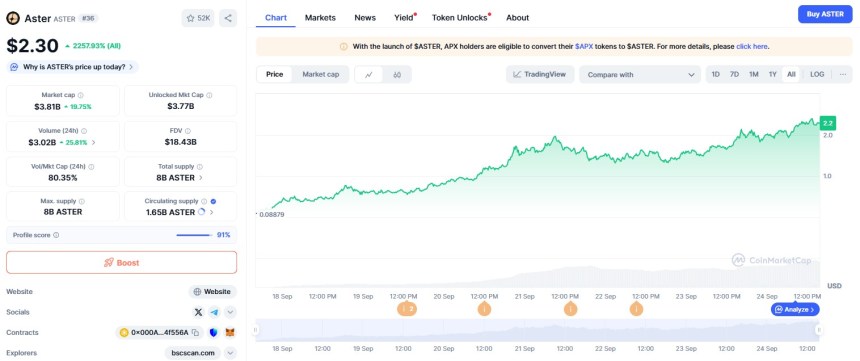The height and width of the screenshot is (361, 860).
Task: Click the blue shield security icon
Action: [214, 332]
